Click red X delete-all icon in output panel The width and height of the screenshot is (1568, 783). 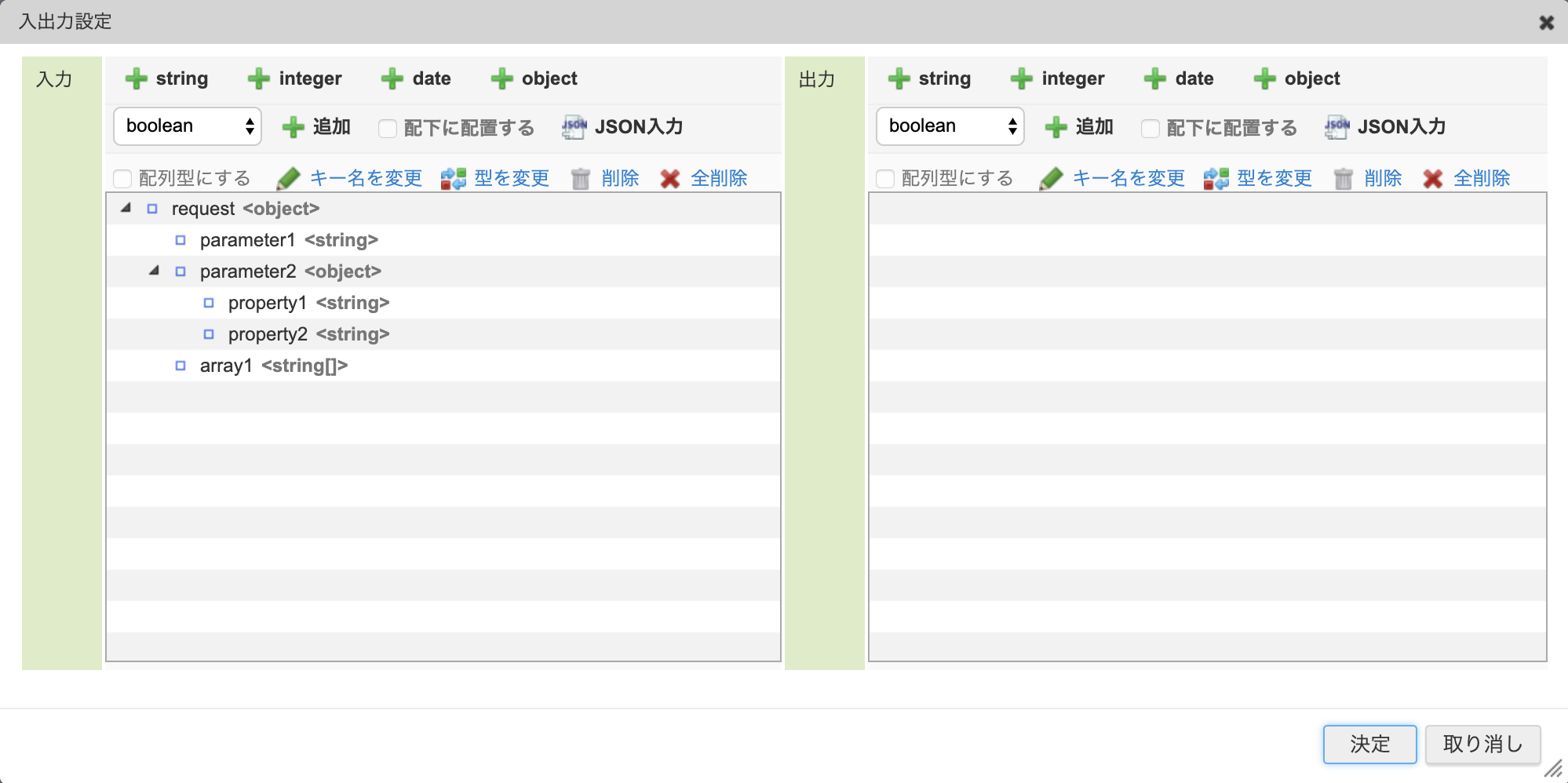pos(1433,179)
